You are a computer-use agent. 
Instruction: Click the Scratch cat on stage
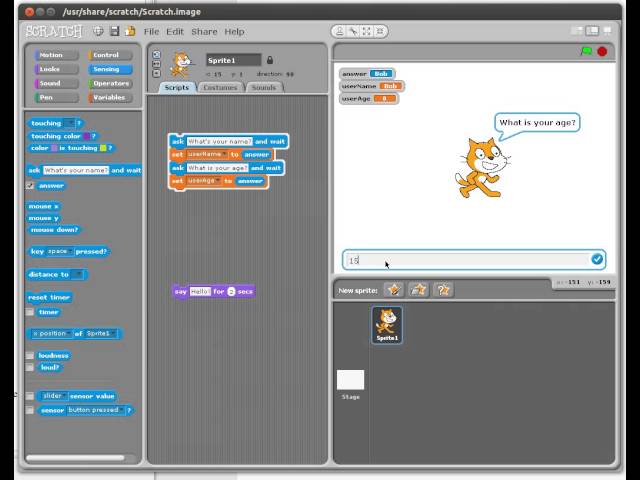click(x=482, y=168)
